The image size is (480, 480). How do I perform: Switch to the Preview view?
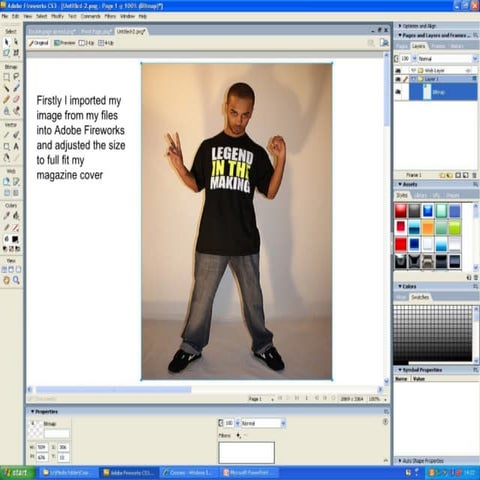65,43
